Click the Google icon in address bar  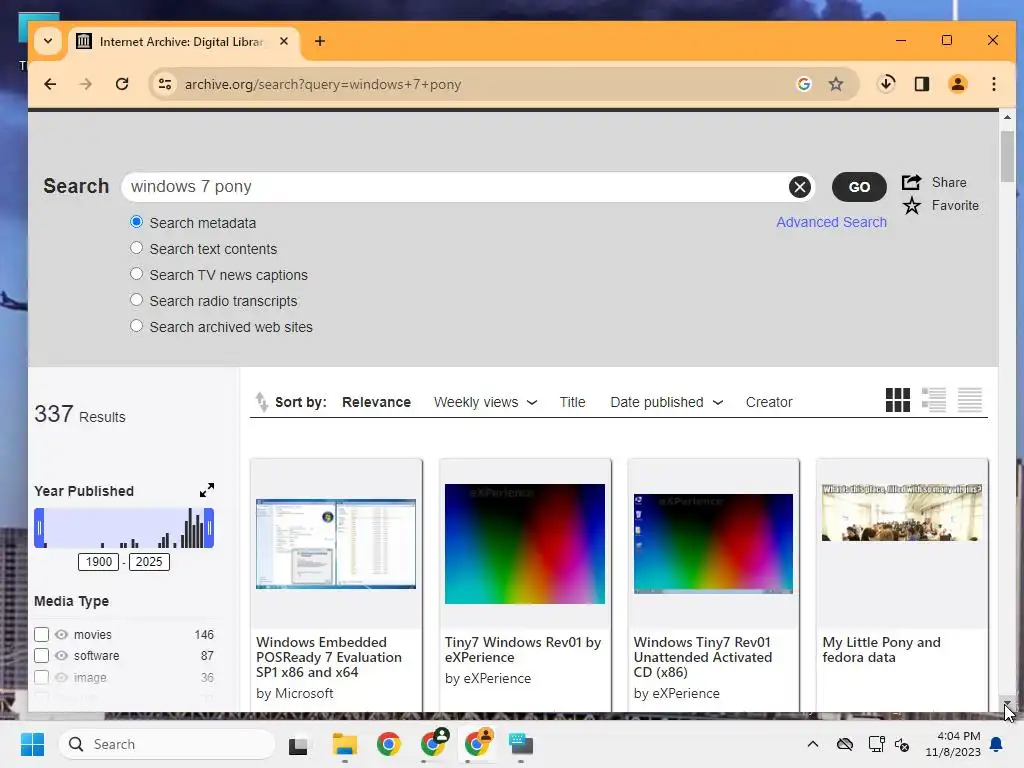804,84
